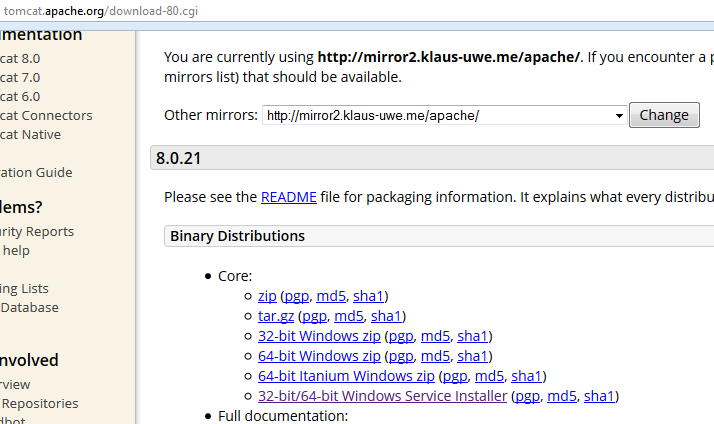Download the 32-bit/64-bit Windows Service Installer

tap(382, 396)
